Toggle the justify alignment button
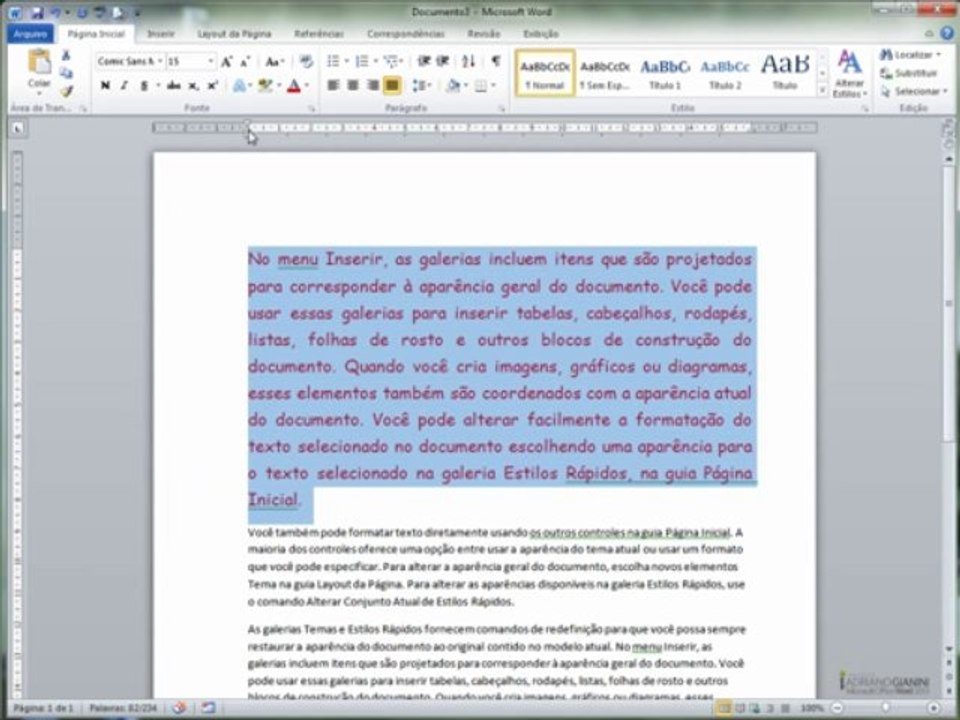The width and height of the screenshot is (960, 720). (392, 85)
